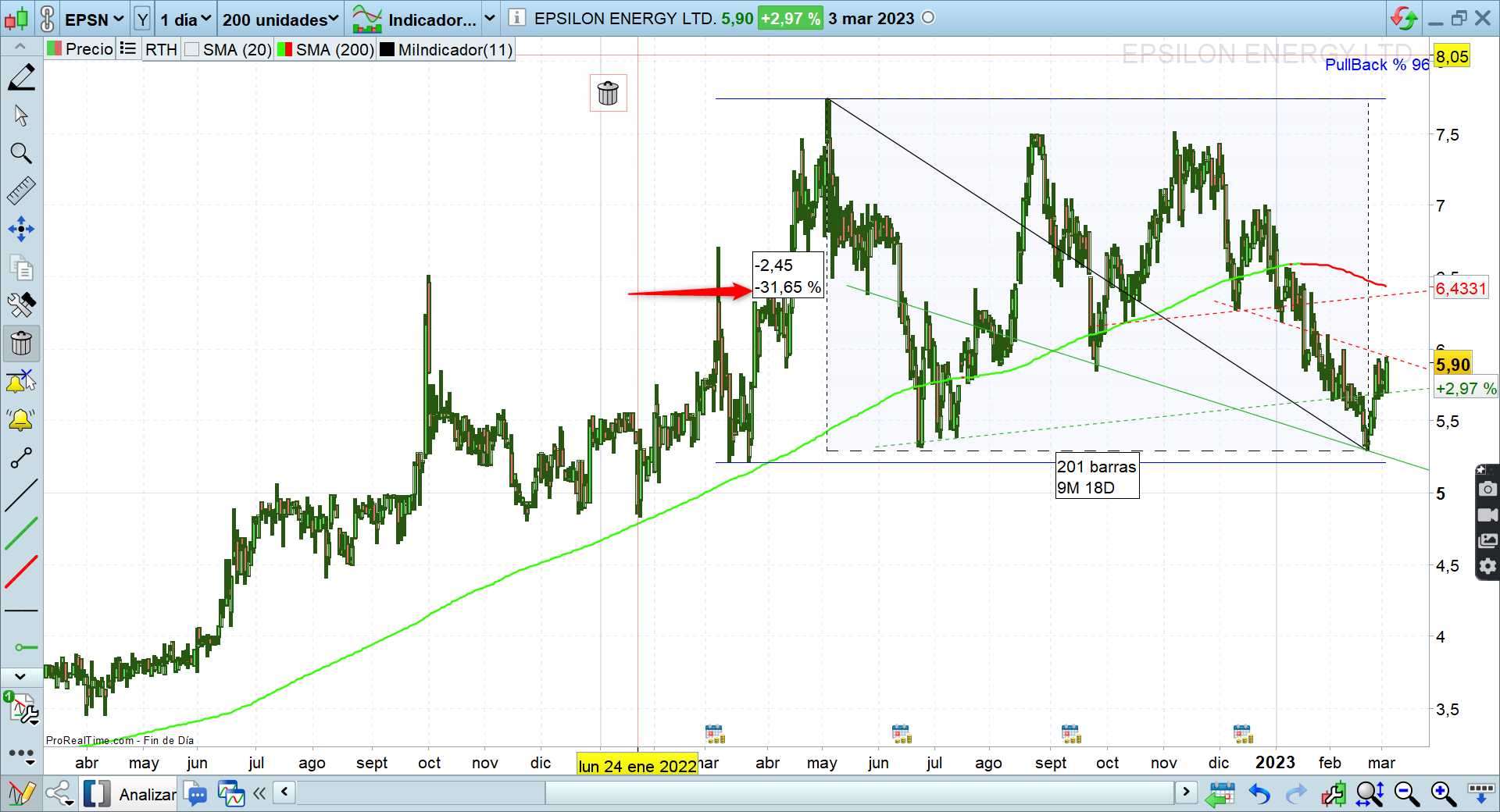The image size is (1500, 812).
Task: Select the pencil drawing tool
Action: pyautogui.click(x=21, y=77)
